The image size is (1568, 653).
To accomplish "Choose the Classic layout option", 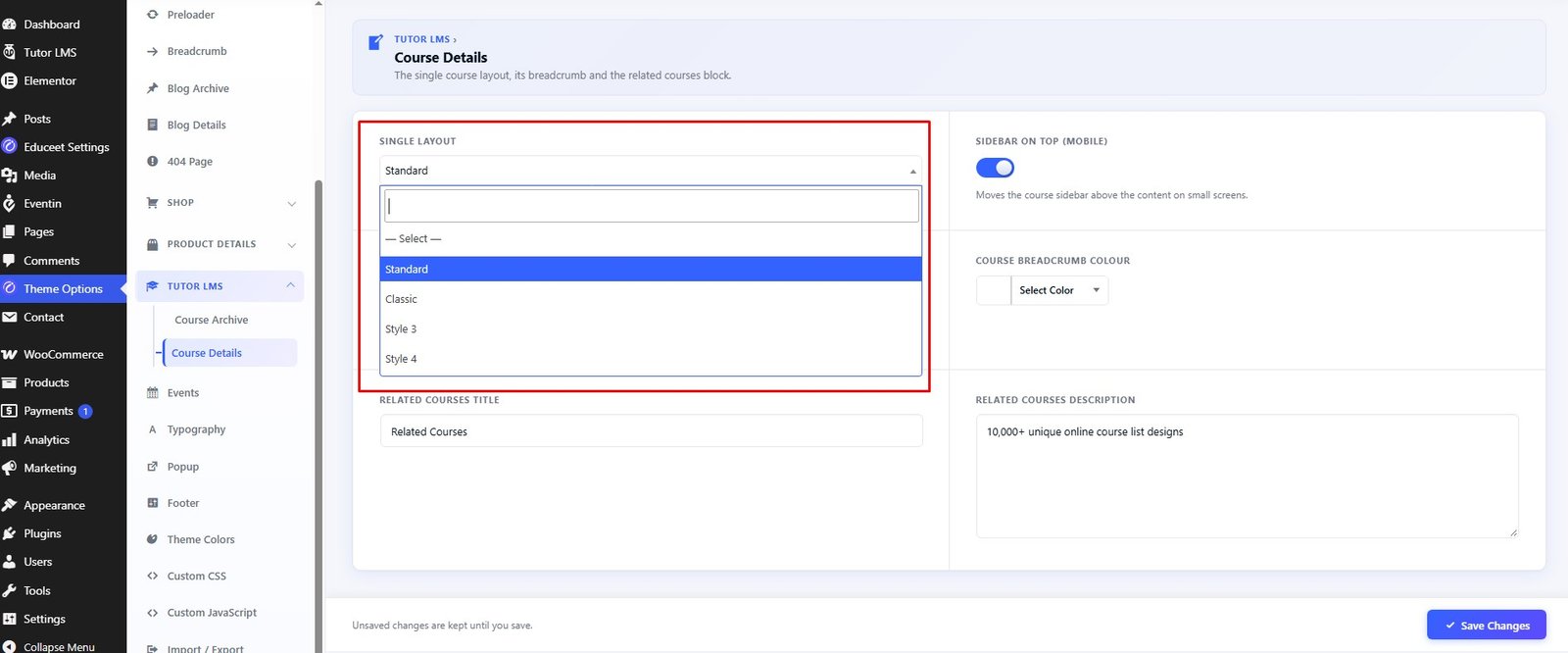I will point(651,299).
